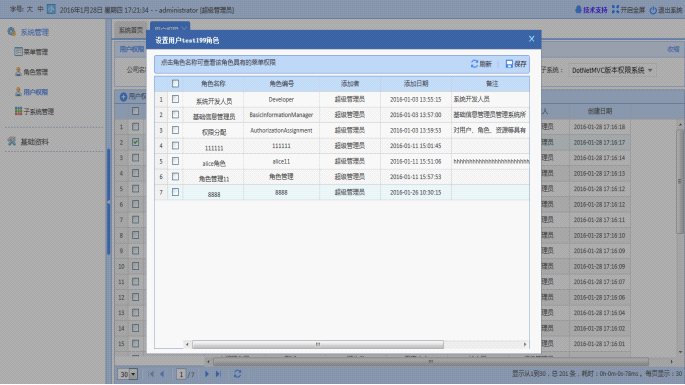Close the role assignment dialog
The height and width of the screenshot is (385, 685).
[x=531, y=39]
